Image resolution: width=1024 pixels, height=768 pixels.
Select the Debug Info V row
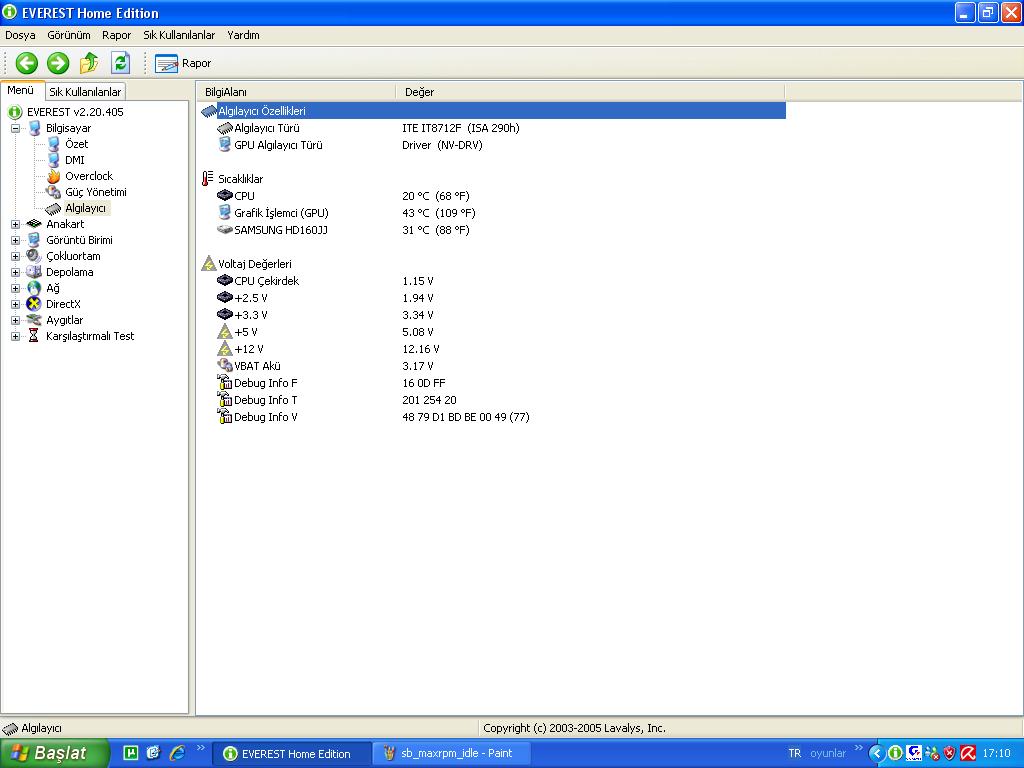(x=492, y=417)
